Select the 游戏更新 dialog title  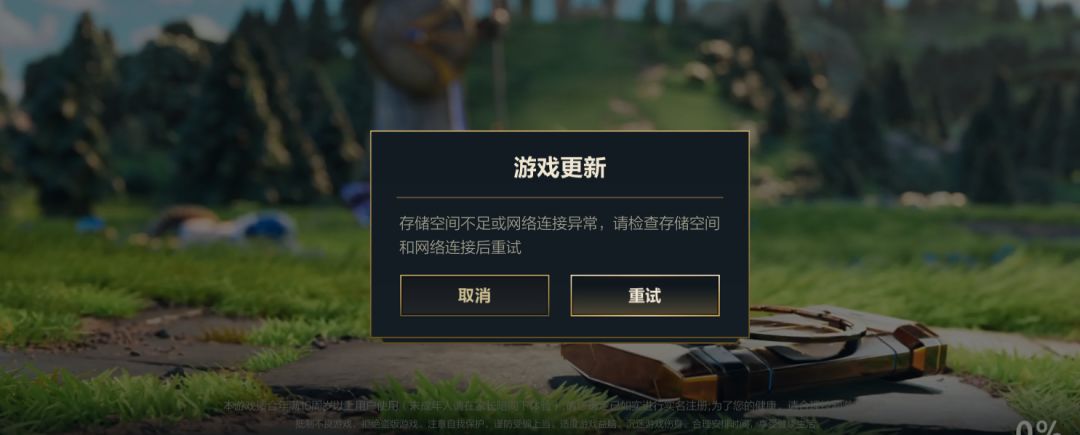pos(559,167)
